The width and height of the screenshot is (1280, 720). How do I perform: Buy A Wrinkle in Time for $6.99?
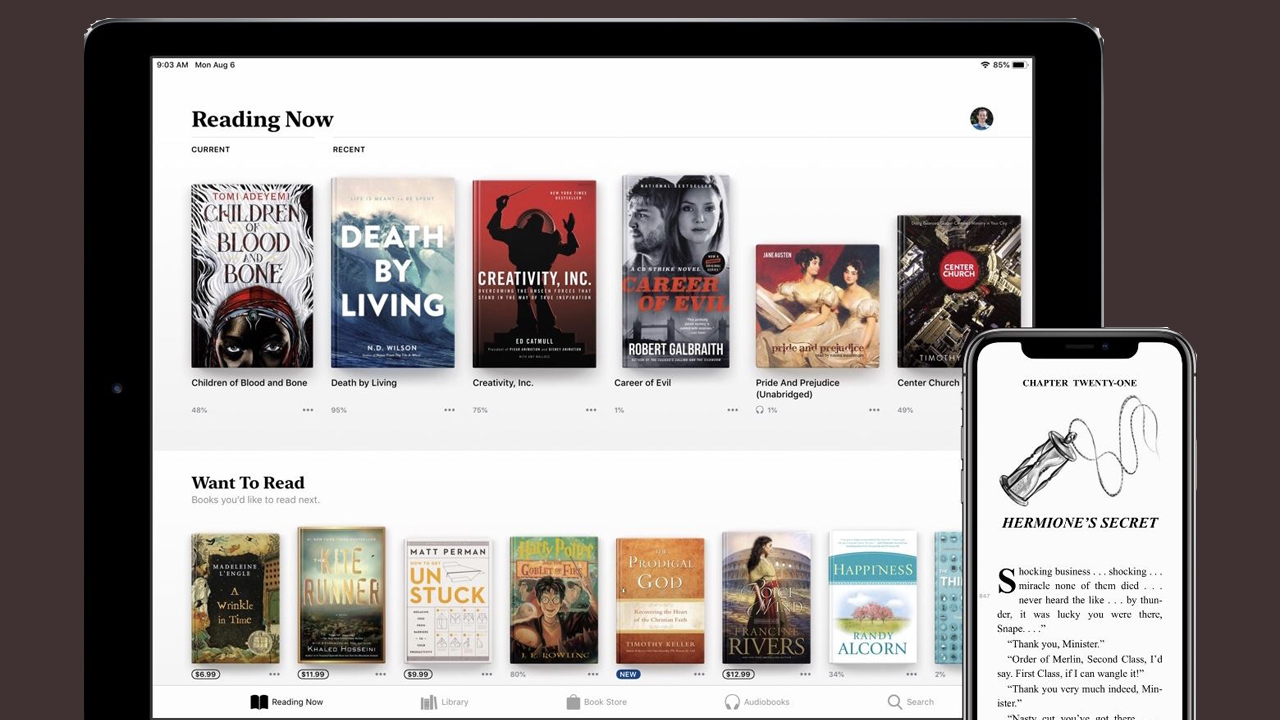[205, 674]
